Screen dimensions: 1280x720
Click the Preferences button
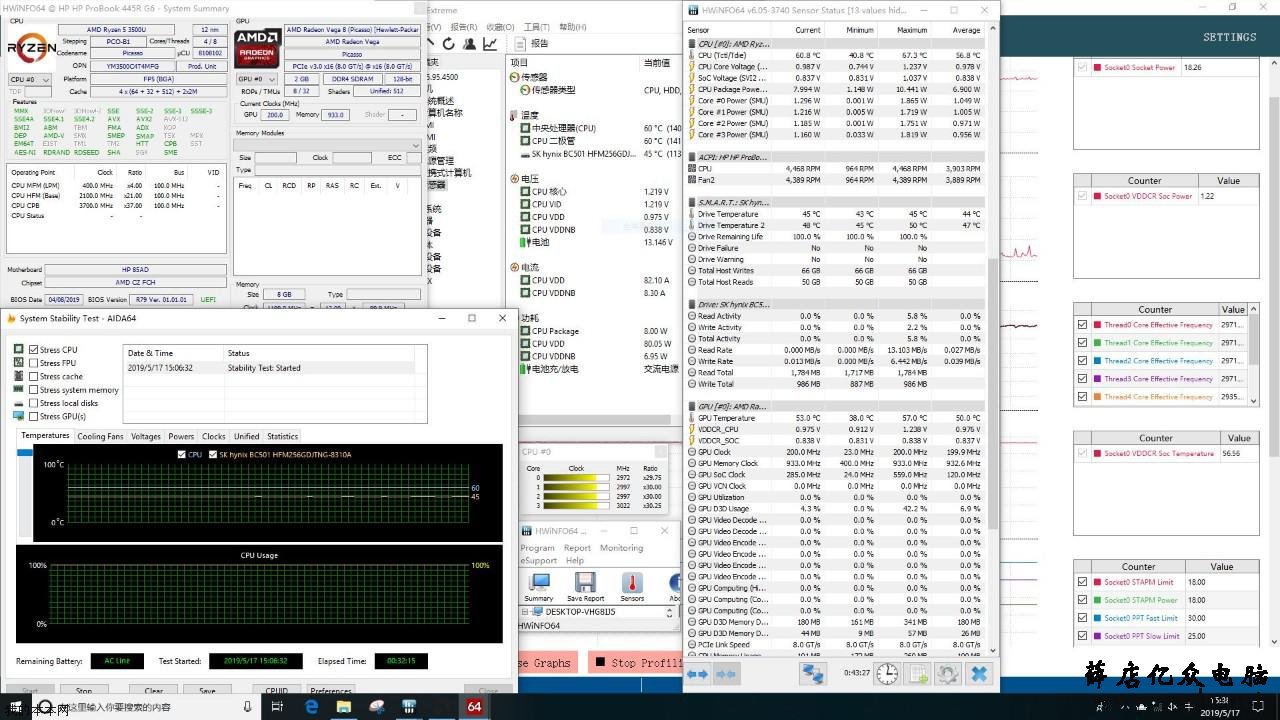[331, 691]
